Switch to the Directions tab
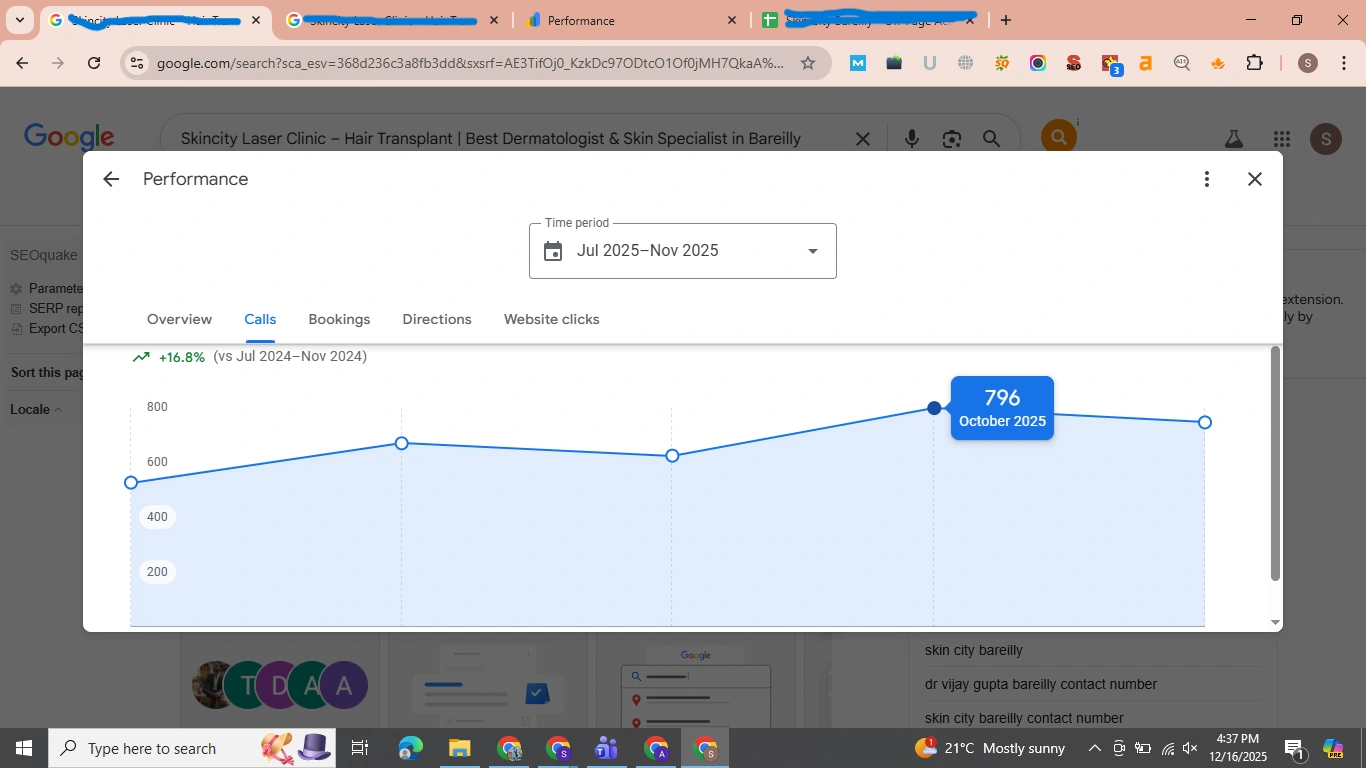The height and width of the screenshot is (768, 1366). tap(437, 320)
